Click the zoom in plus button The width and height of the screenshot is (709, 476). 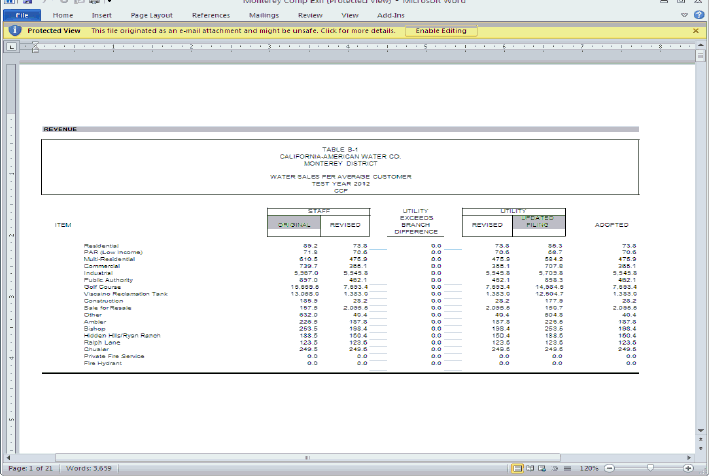[x=689, y=468]
